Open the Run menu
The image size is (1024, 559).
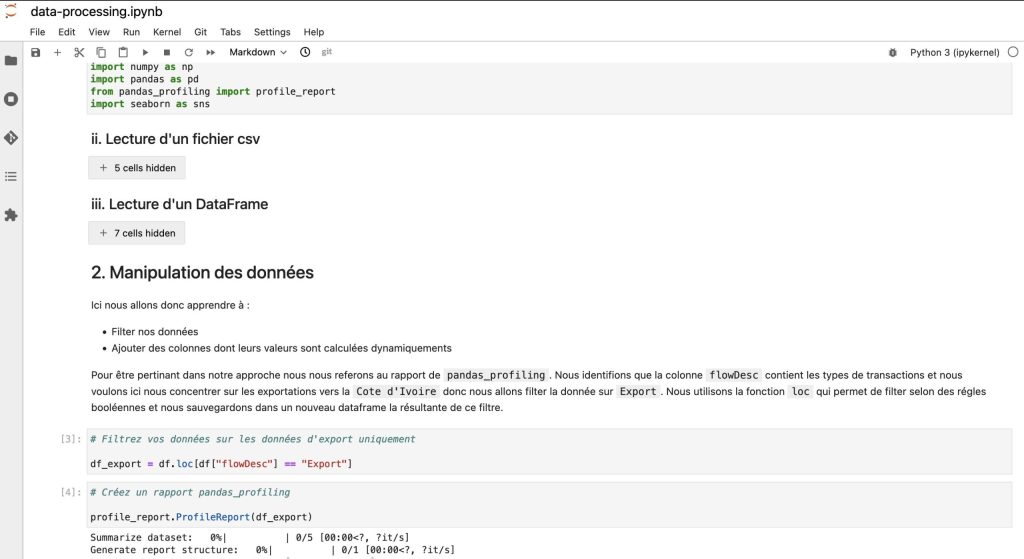tap(131, 32)
